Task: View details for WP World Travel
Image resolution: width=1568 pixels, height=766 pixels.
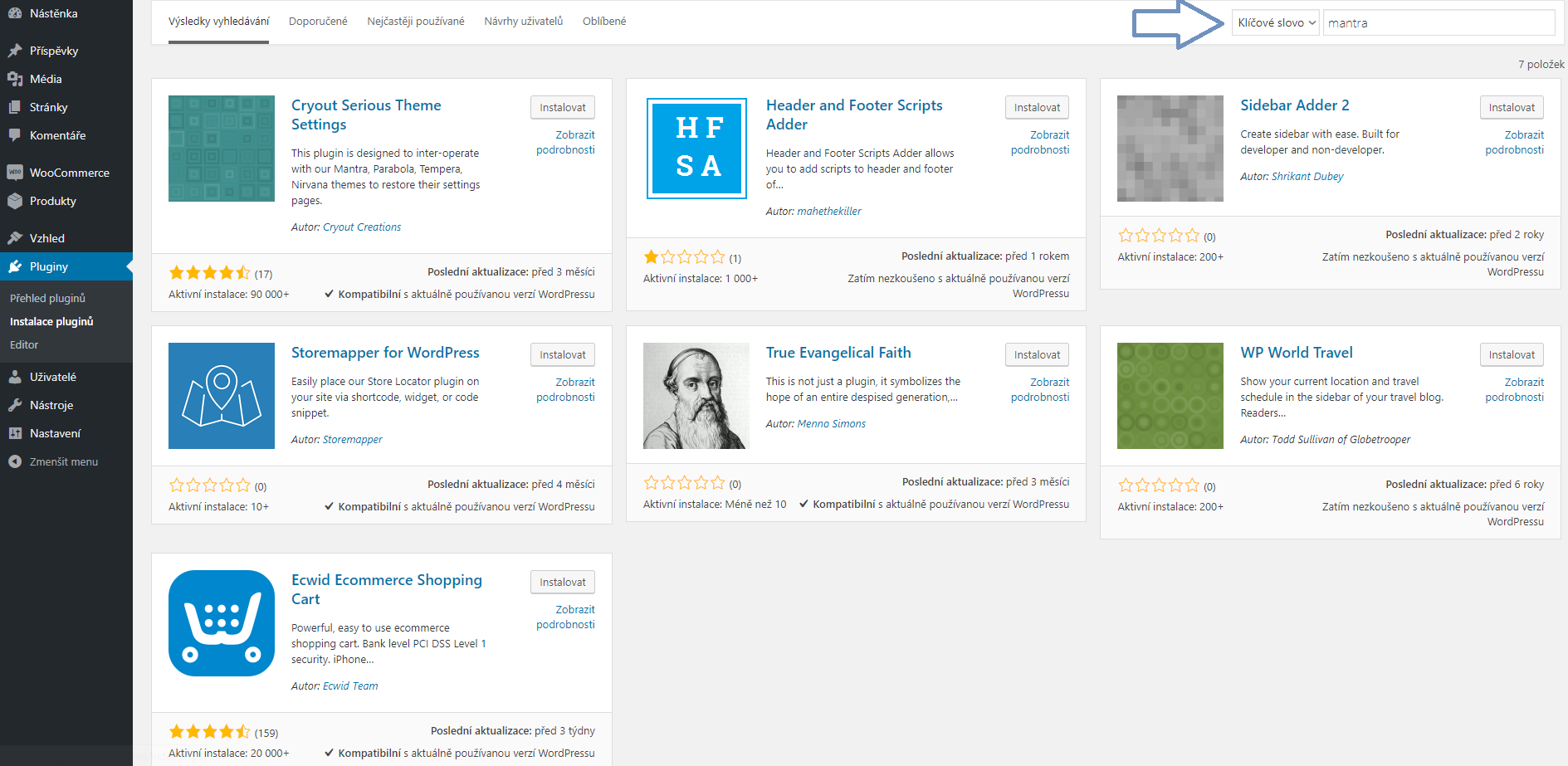Action: pyautogui.click(x=1515, y=389)
